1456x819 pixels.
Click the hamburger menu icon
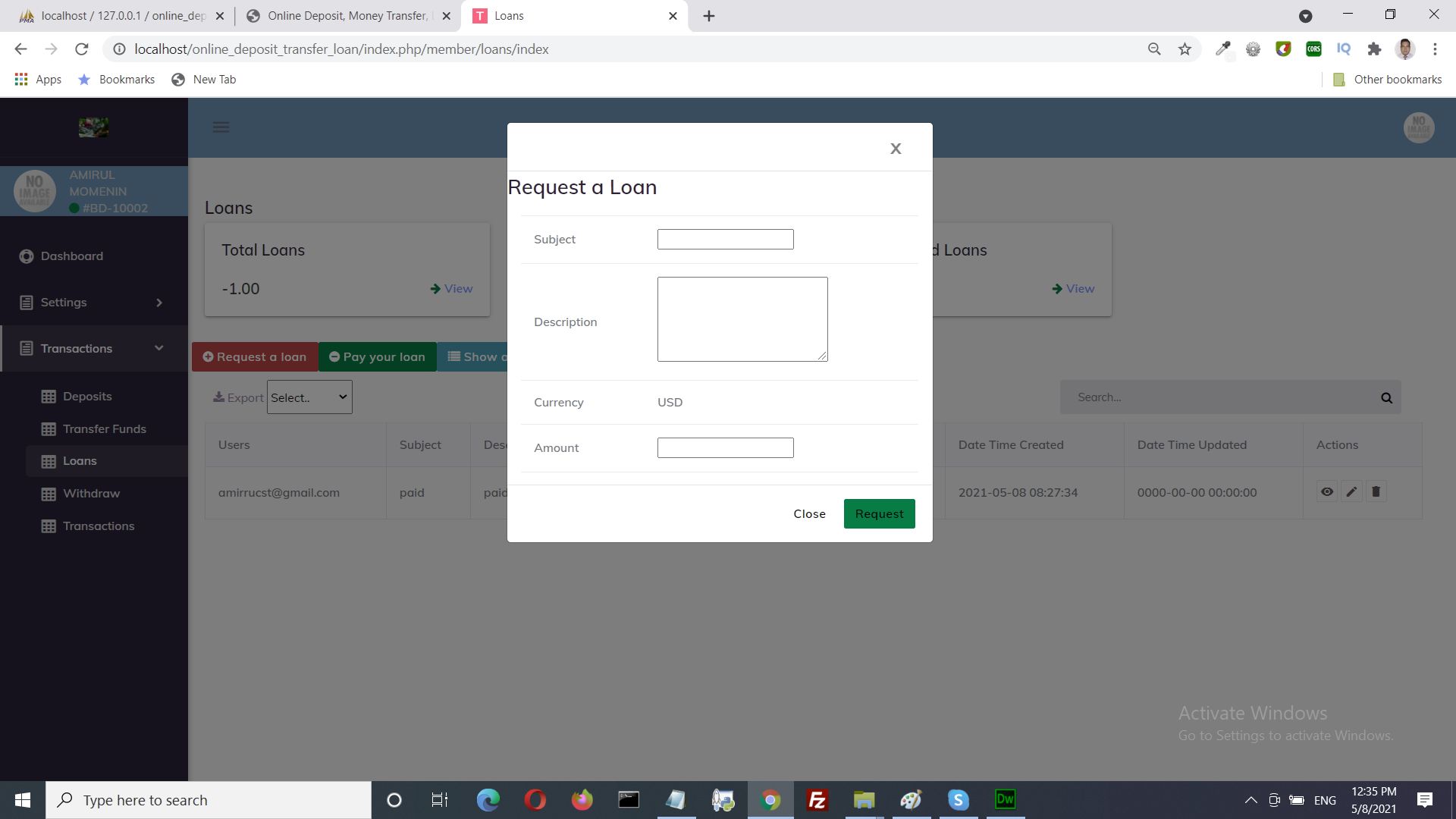[x=221, y=127]
